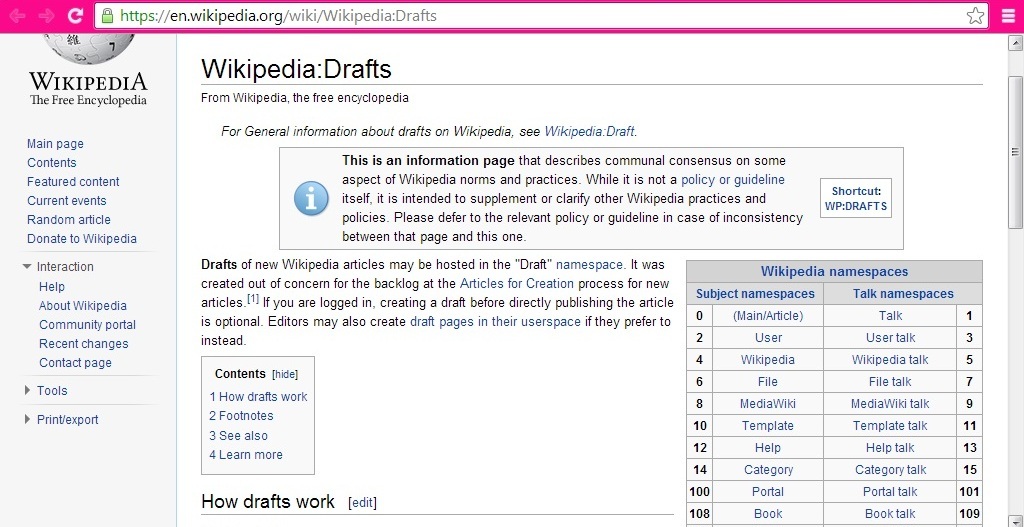This screenshot has width=1024, height=527.
Task: Open the browser hamburger menu
Action: (1008, 16)
